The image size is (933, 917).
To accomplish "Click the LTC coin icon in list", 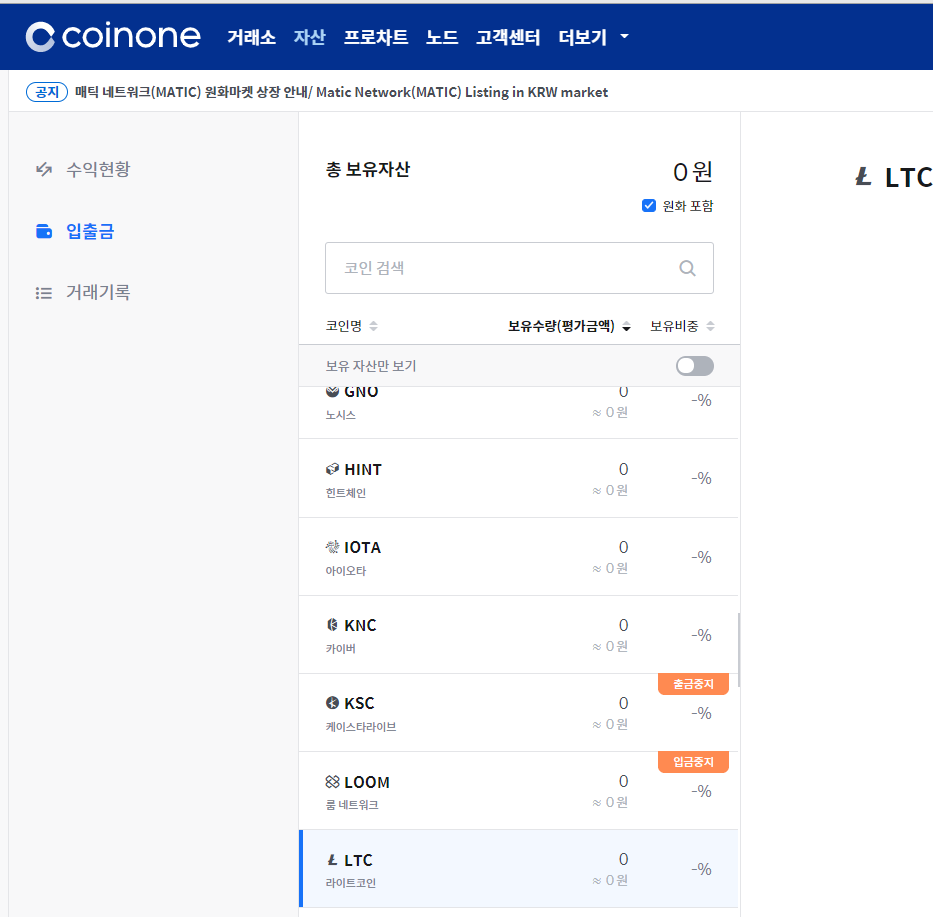I will (333, 859).
